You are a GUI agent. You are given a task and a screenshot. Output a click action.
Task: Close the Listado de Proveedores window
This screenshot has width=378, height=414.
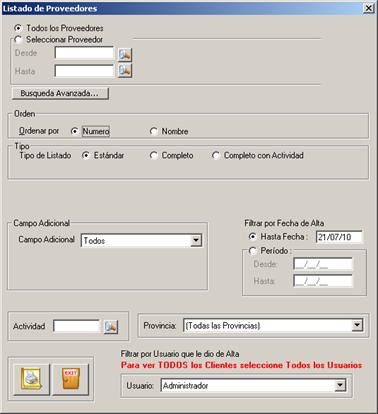(368, 8)
